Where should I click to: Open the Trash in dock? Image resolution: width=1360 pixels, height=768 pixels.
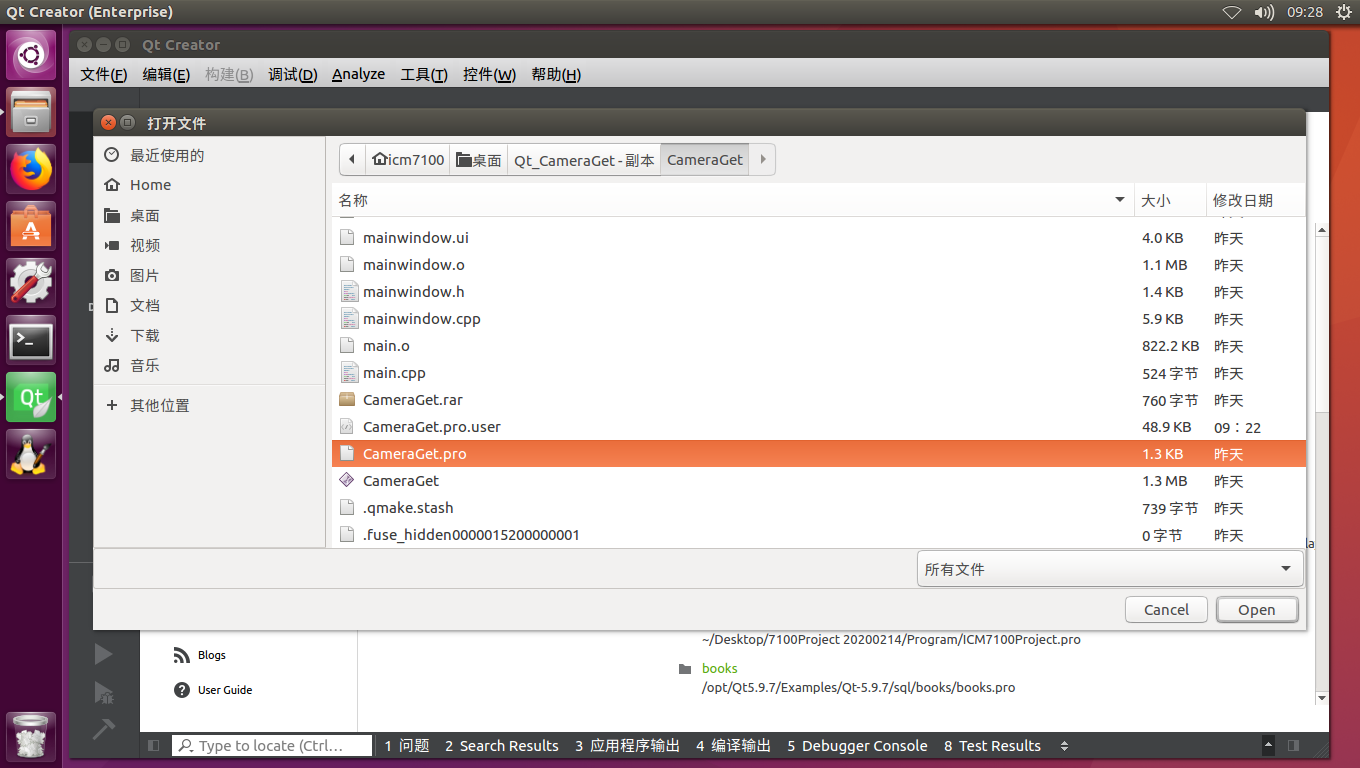point(31,737)
